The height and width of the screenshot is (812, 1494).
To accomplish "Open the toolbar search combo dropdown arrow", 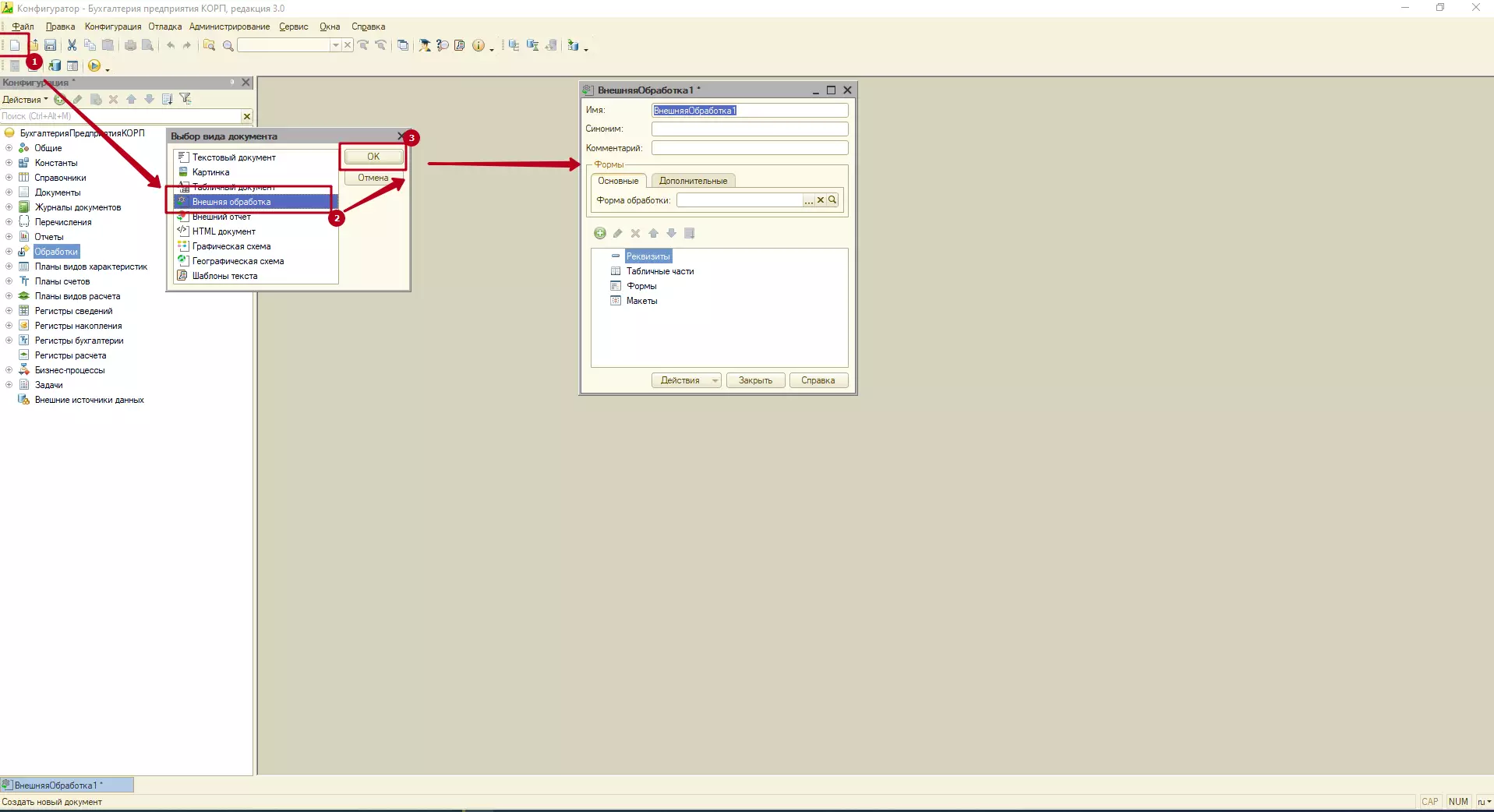I will coord(336,45).
